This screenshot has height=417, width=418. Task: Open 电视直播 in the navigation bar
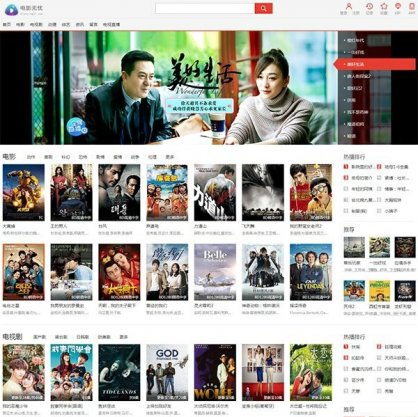[x=111, y=24]
